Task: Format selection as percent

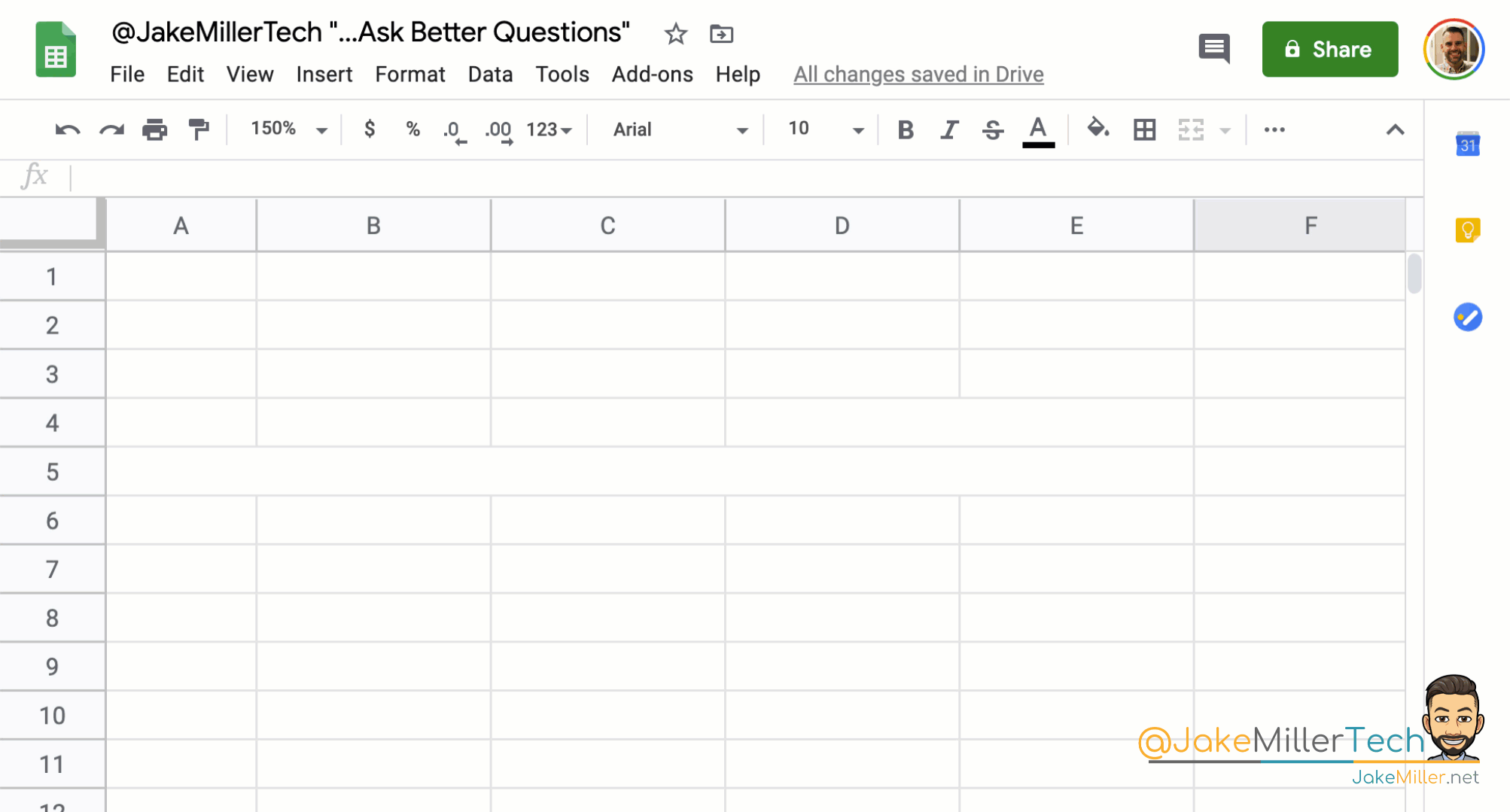Action: point(413,129)
